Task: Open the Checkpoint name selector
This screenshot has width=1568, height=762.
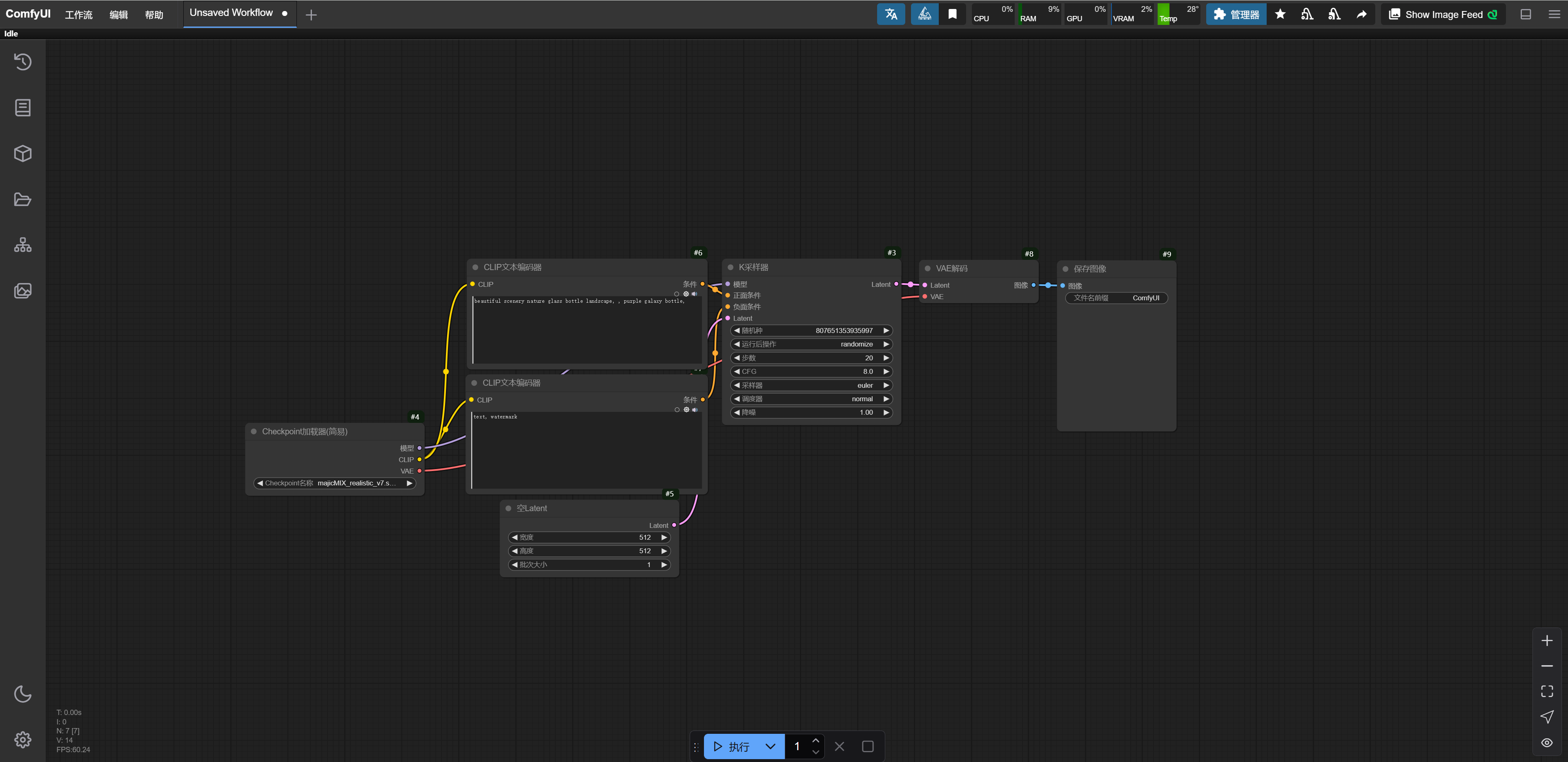Action: [x=334, y=483]
